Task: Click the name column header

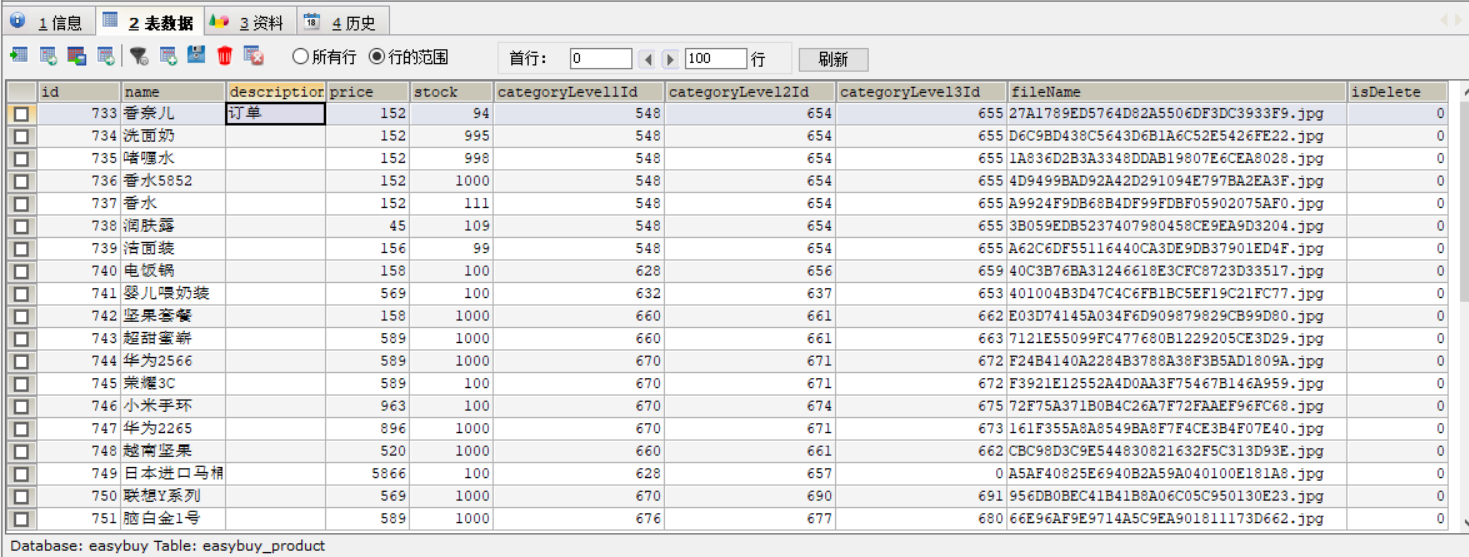Action: [173, 92]
